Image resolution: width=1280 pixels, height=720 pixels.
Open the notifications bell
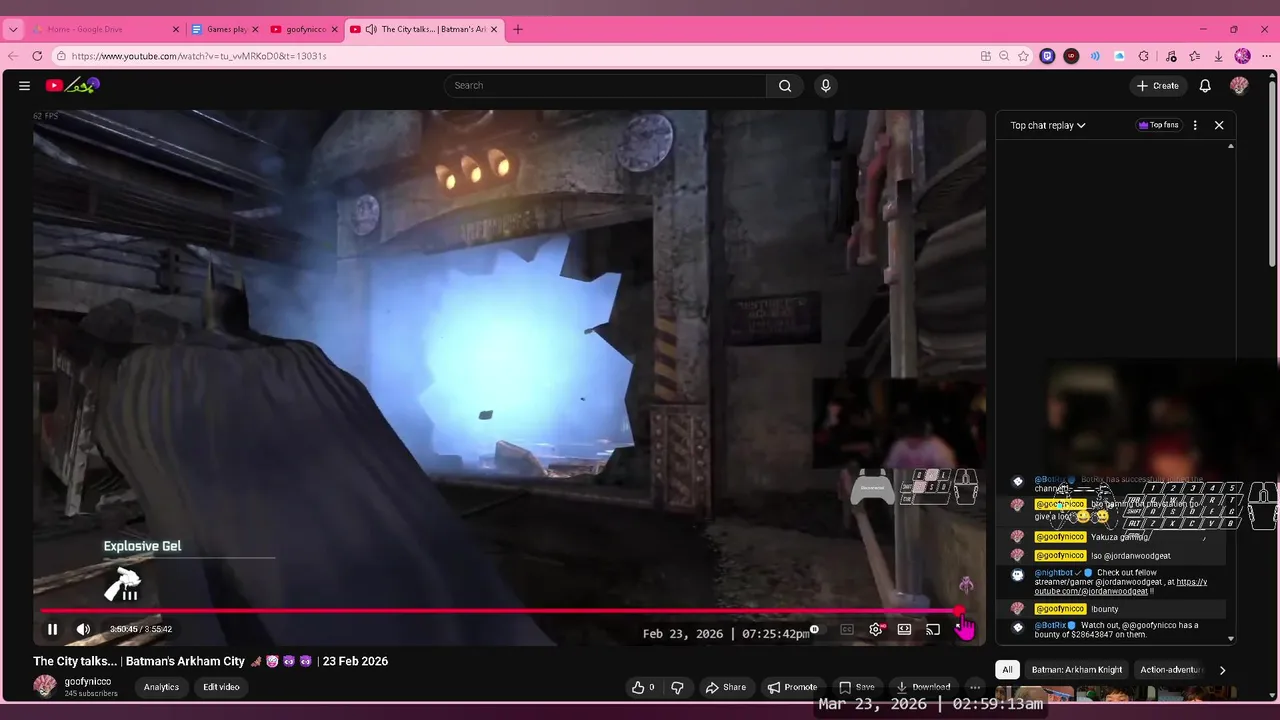1205,86
